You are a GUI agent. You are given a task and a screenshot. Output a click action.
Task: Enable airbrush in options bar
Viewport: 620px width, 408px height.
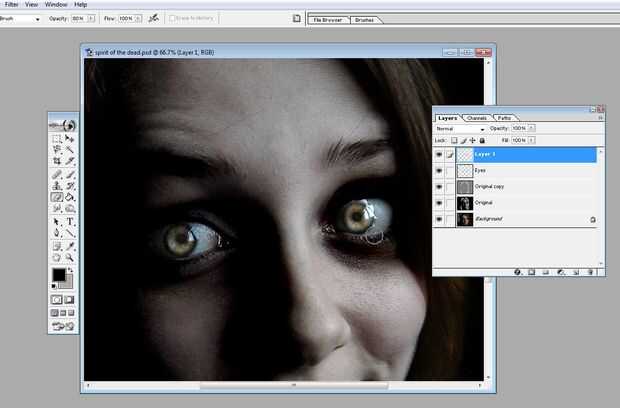click(153, 18)
